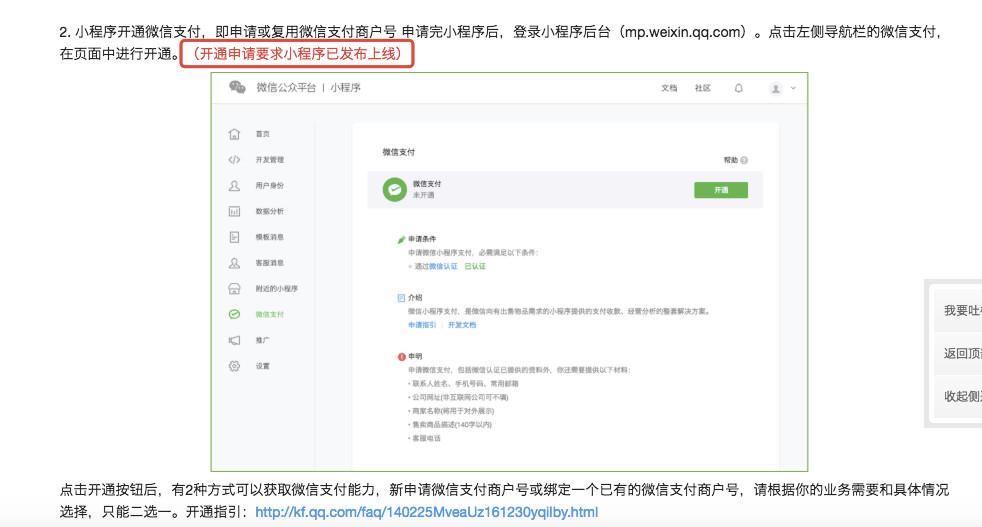Viewport: 982px width, 527px height.
Task: Open the 开发文档 link
Action: (462, 325)
